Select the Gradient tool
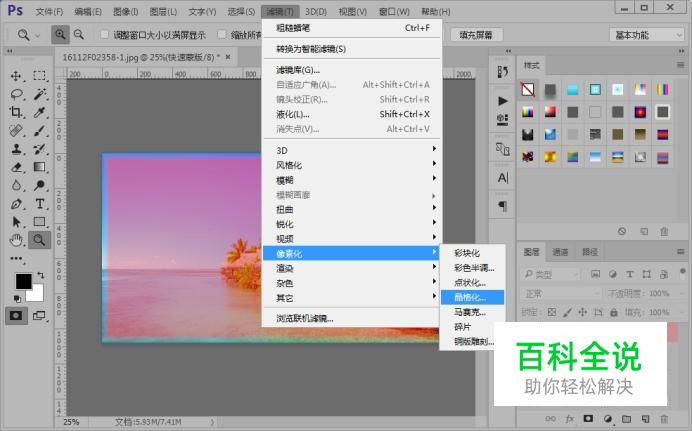Image resolution: width=692 pixels, height=431 pixels. point(39,167)
